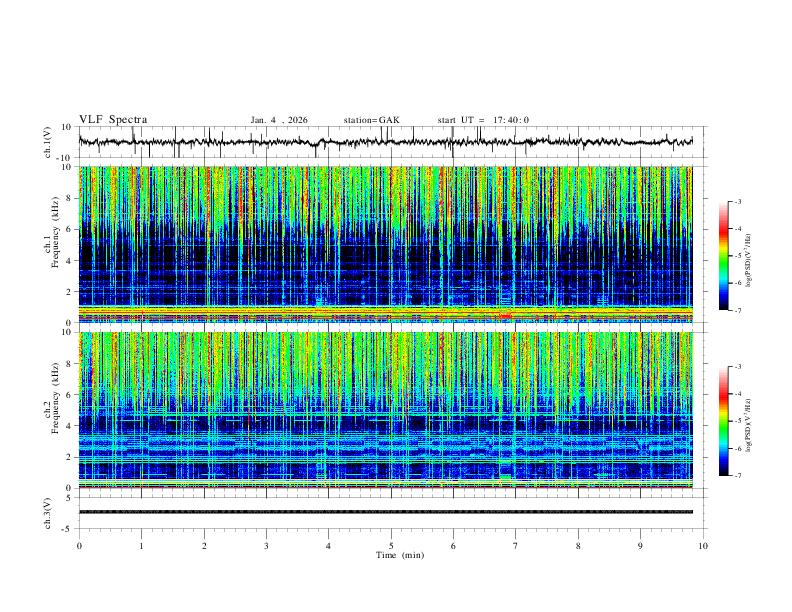Click the "station=GAK" label
The width and height of the screenshot is (792, 612).
tap(371, 120)
